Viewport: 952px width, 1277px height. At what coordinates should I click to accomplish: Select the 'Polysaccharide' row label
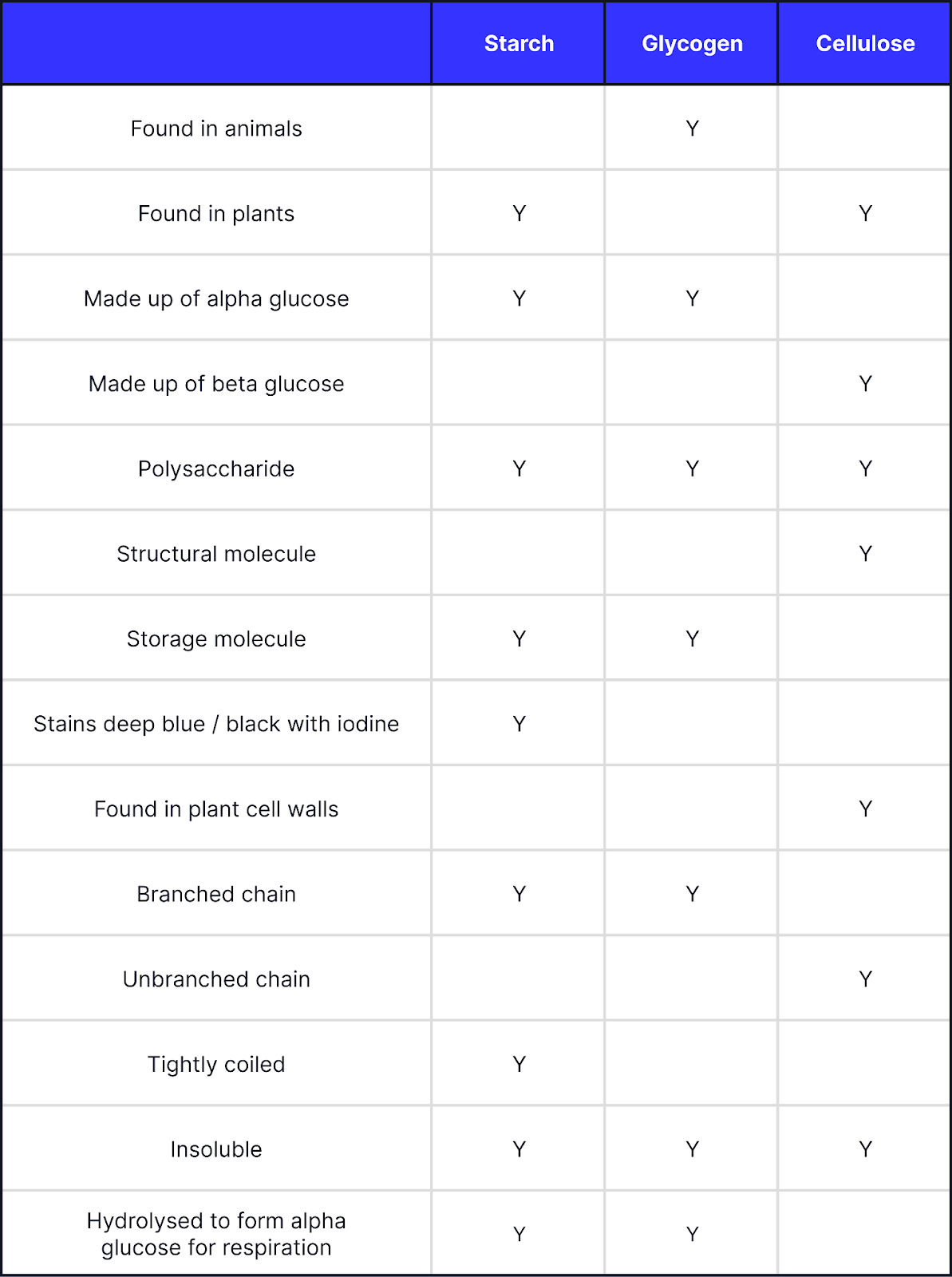[x=216, y=468]
